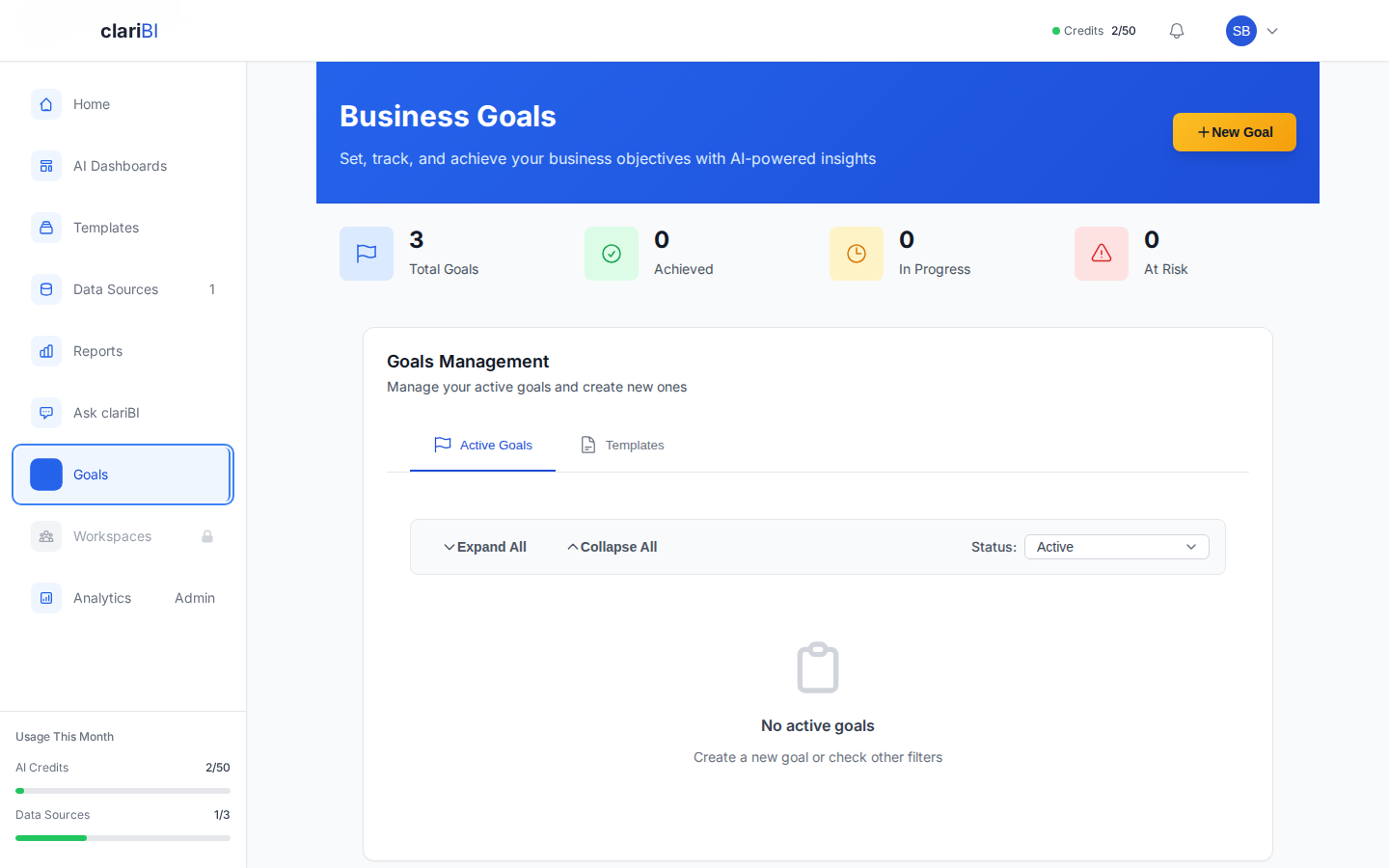
Task: Select the Active Goals tab
Action: click(x=482, y=445)
